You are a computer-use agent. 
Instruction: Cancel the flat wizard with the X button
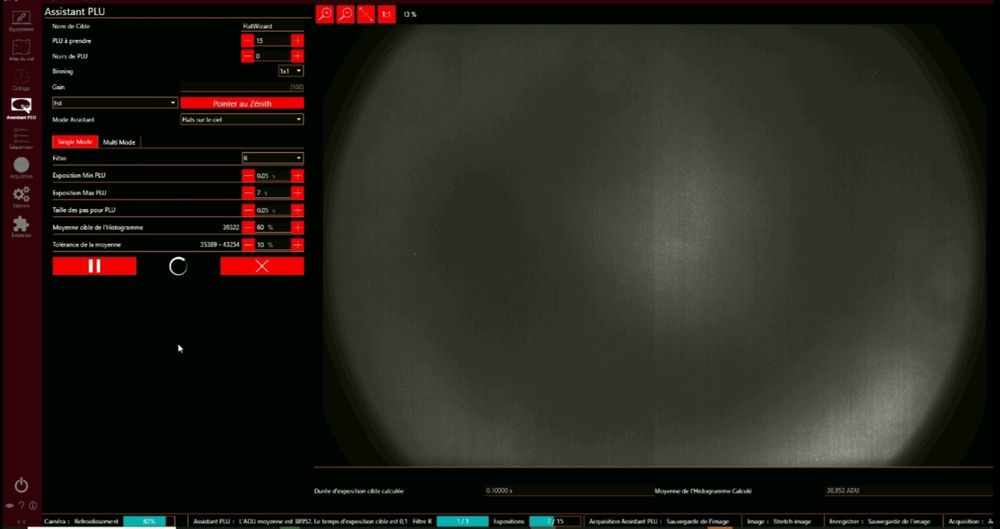click(x=262, y=266)
